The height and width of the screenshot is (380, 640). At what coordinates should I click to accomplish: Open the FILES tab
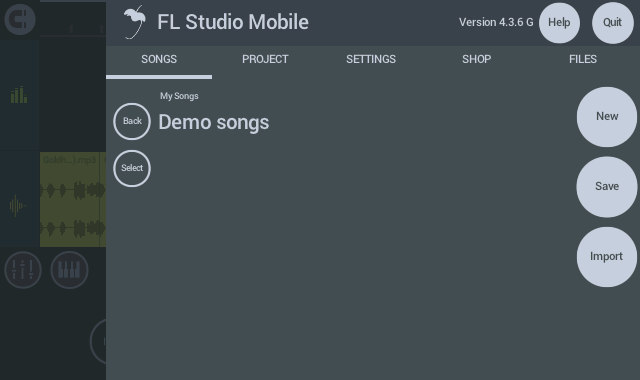(x=583, y=60)
